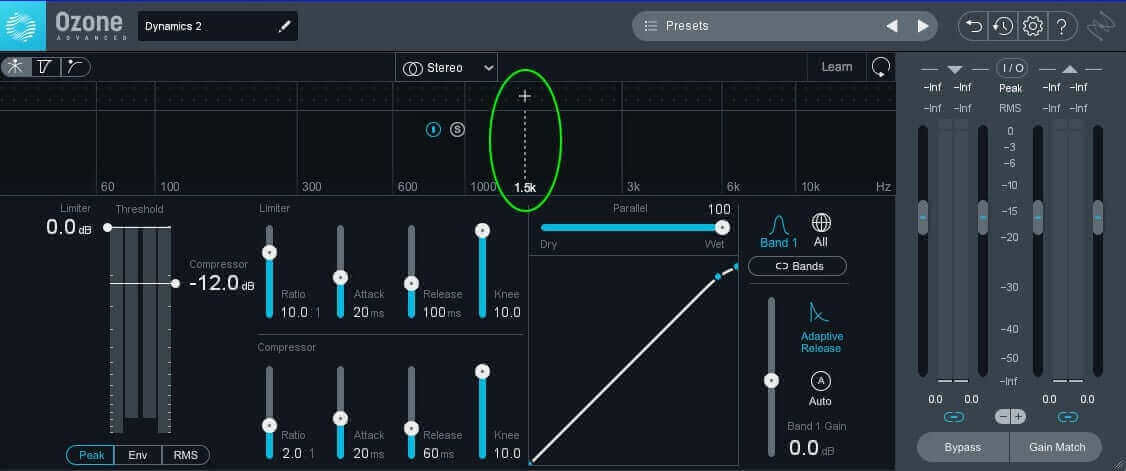Open the help question mark icon
The height and width of the screenshot is (471, 1126).
[1062, 27]
